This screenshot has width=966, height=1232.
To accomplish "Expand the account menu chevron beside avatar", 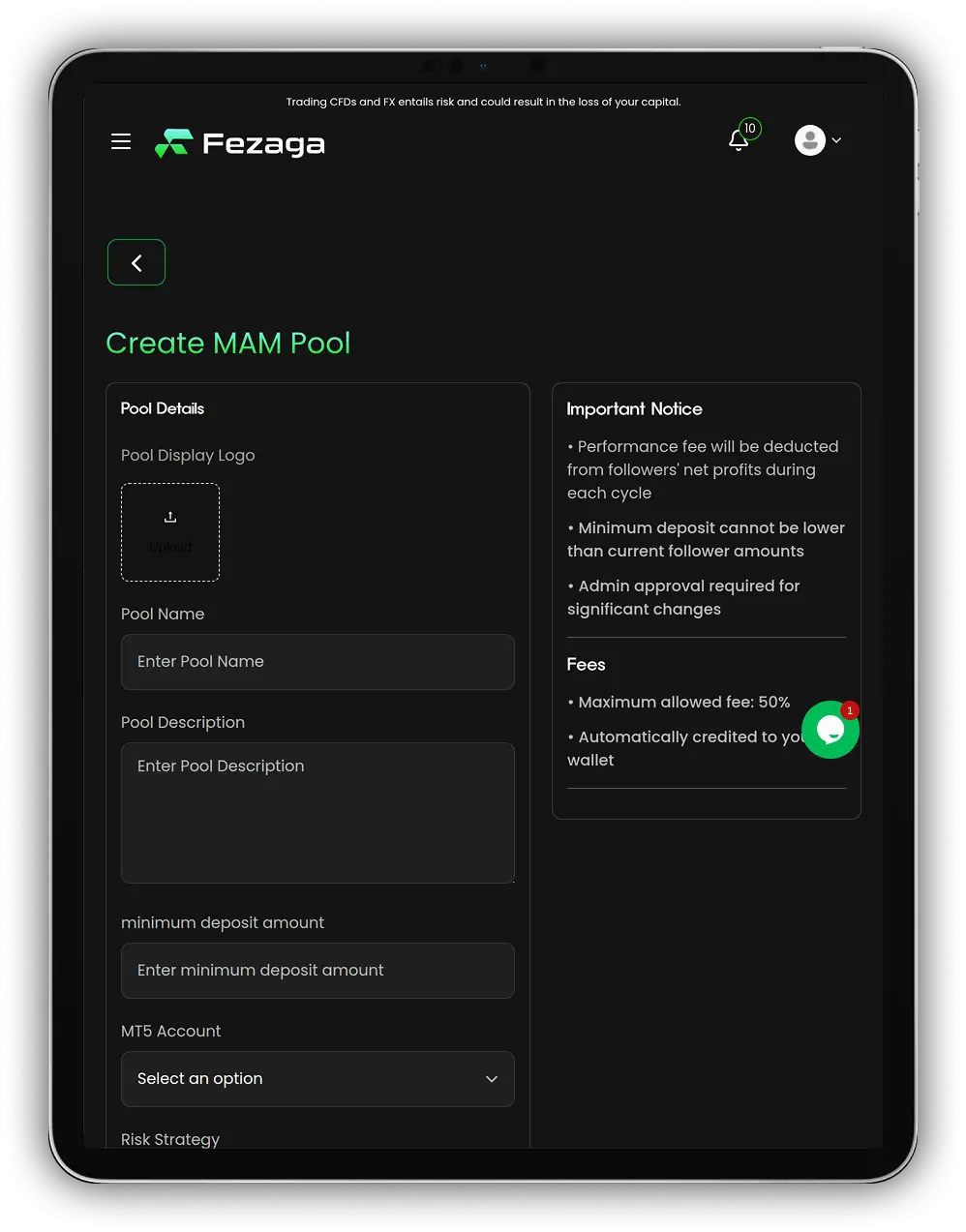I will click(836, 140).
